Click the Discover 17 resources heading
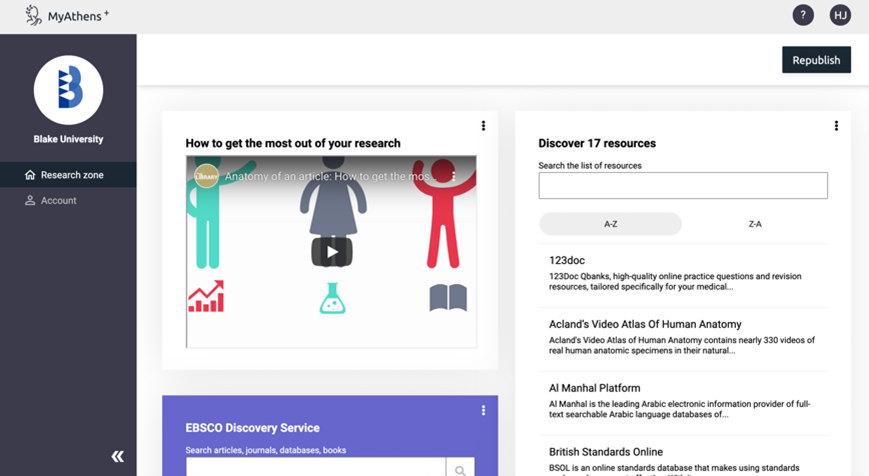The height and width of the screenshot is (476, 869). coord(597,144)
